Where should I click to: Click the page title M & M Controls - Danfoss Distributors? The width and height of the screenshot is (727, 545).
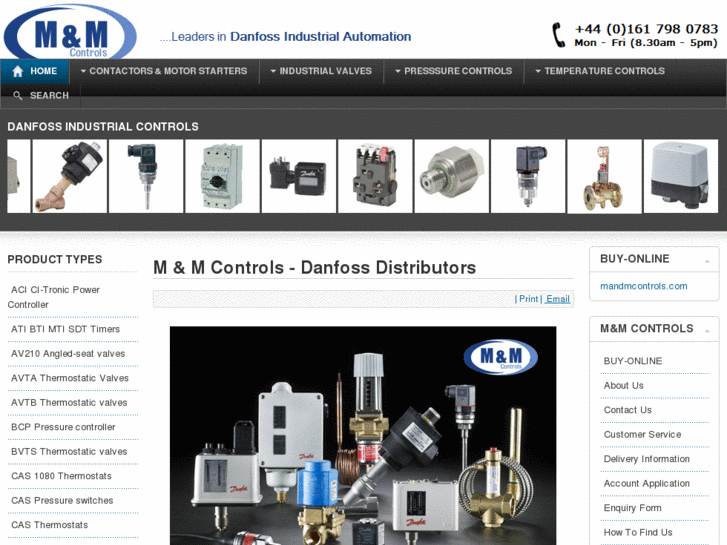point(315,268)
